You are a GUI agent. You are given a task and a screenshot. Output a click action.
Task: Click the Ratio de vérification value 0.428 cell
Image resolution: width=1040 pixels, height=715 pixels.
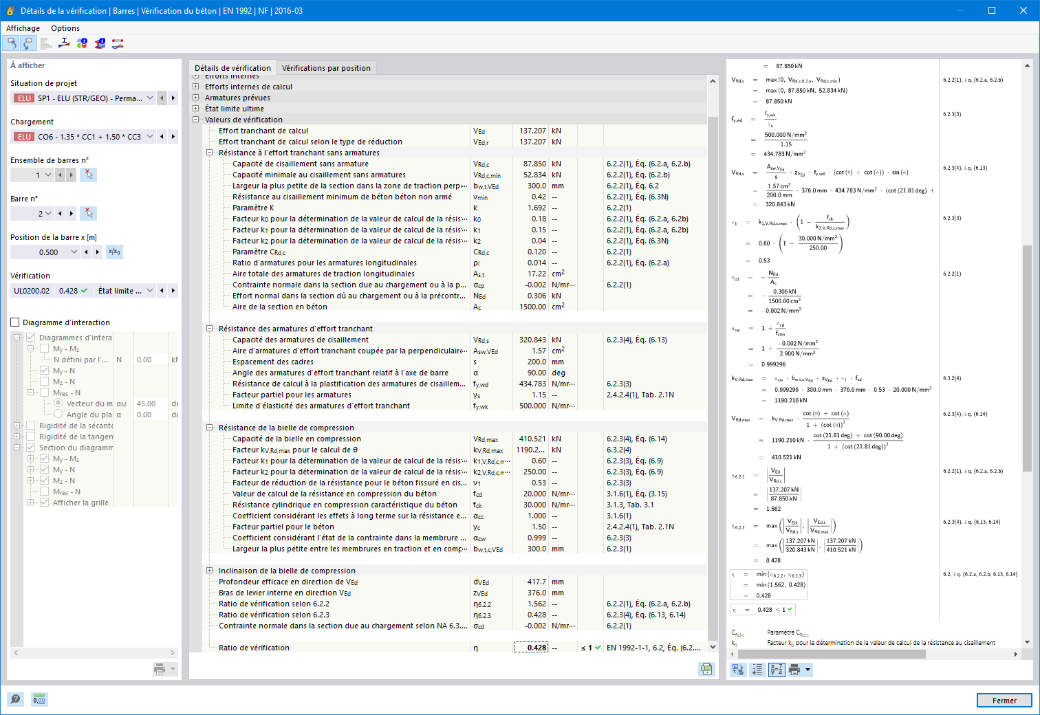pos(531,648)
